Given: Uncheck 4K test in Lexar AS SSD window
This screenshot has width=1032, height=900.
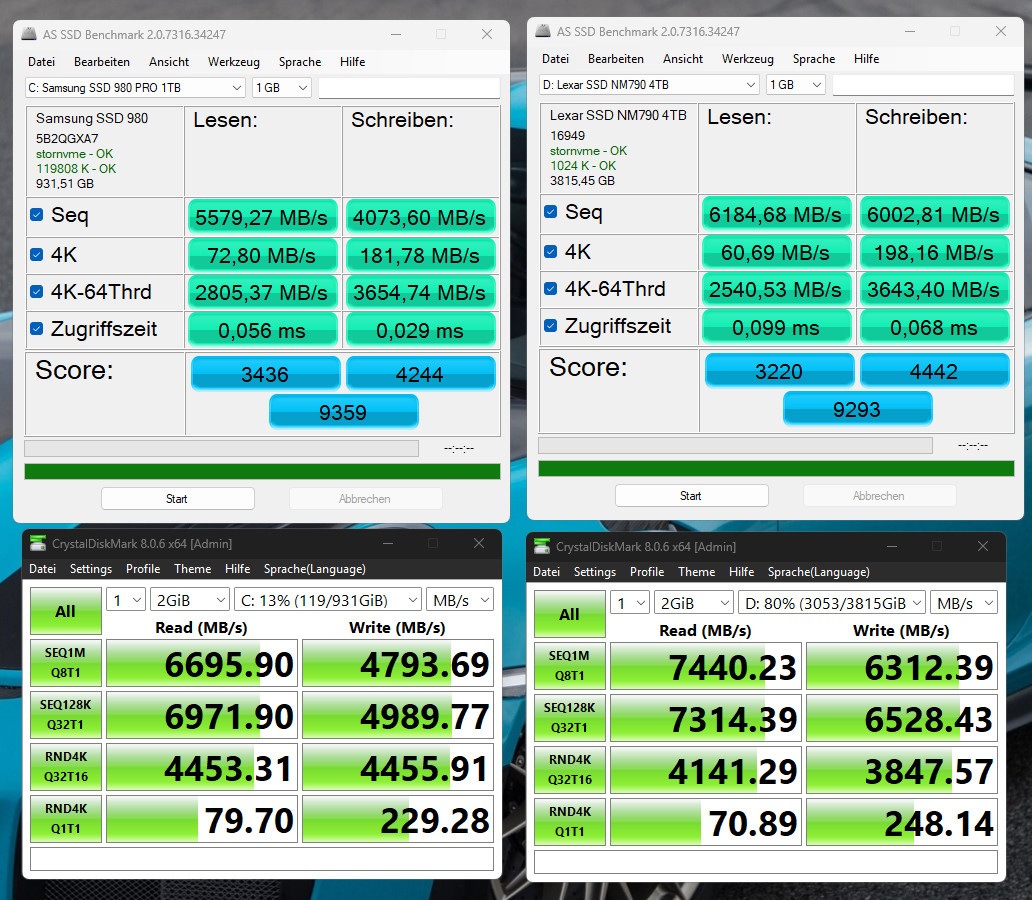Looking at the screenshot, I should coord(551,251).
